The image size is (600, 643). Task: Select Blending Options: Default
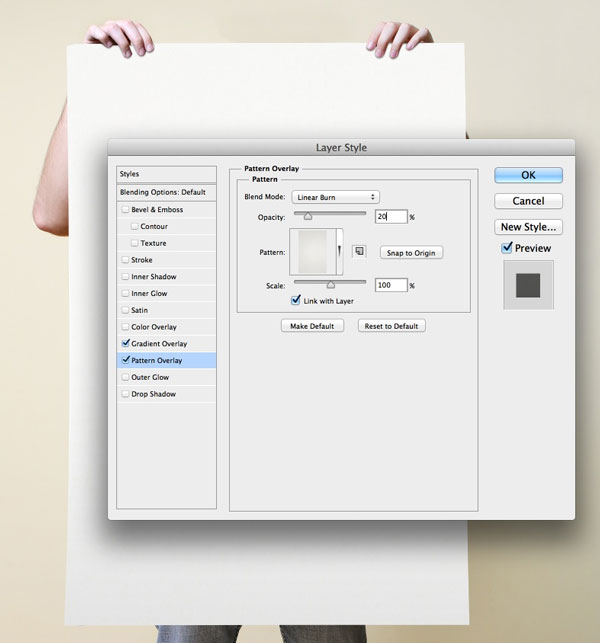click(x=167, y=192)
